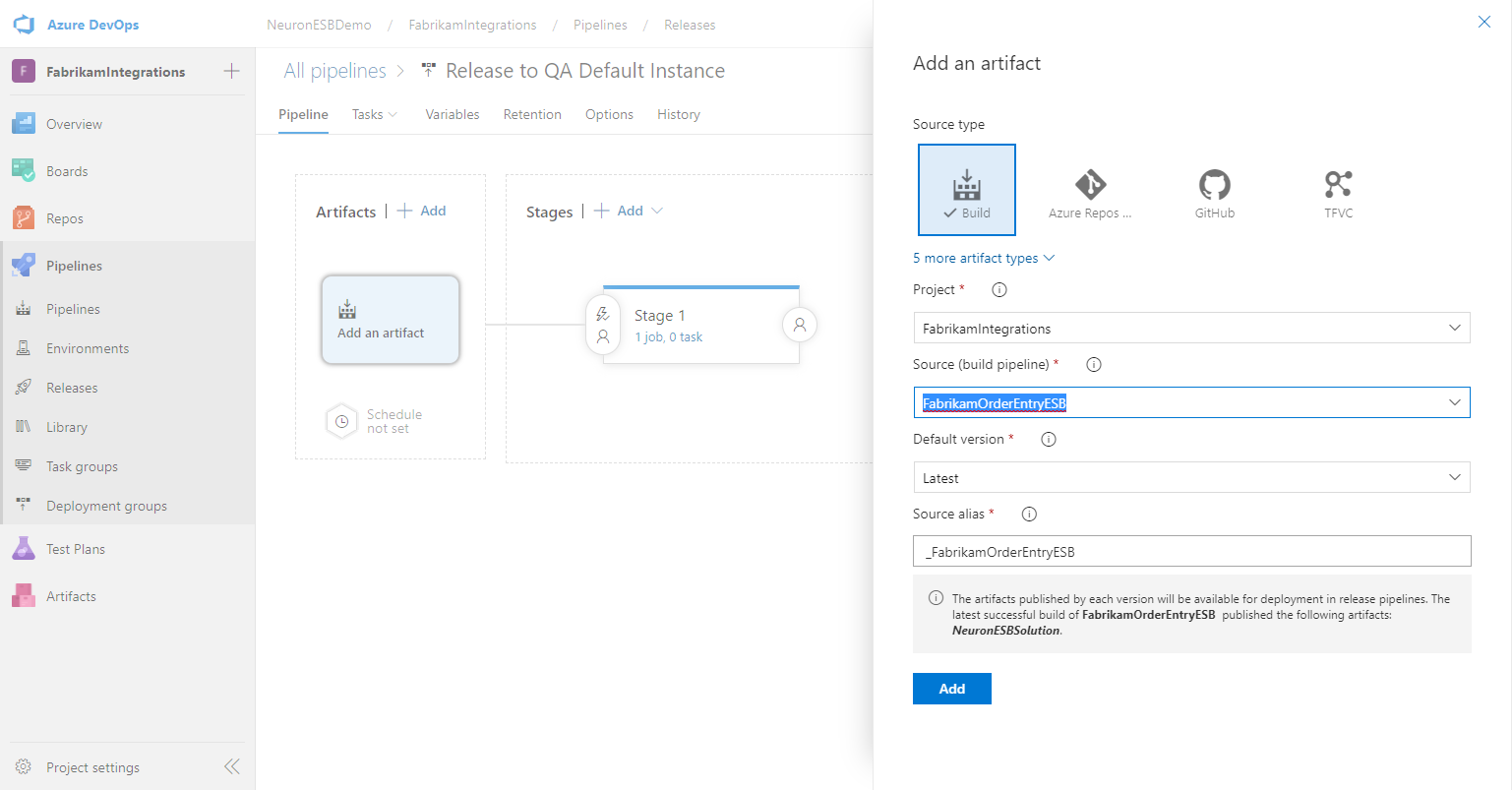Open the Test Plans flask icon
The width and height of the screenshot is (1512, 790).
point(24,549)
